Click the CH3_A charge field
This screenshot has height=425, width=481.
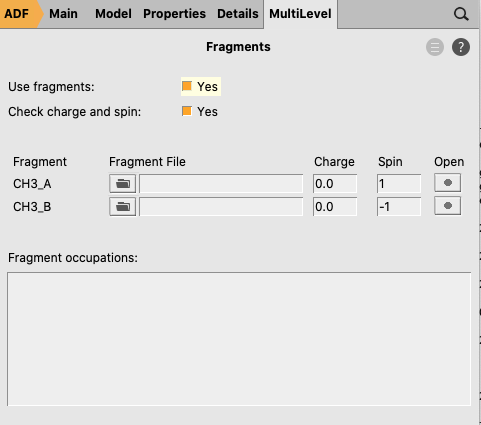coord(335,183)
